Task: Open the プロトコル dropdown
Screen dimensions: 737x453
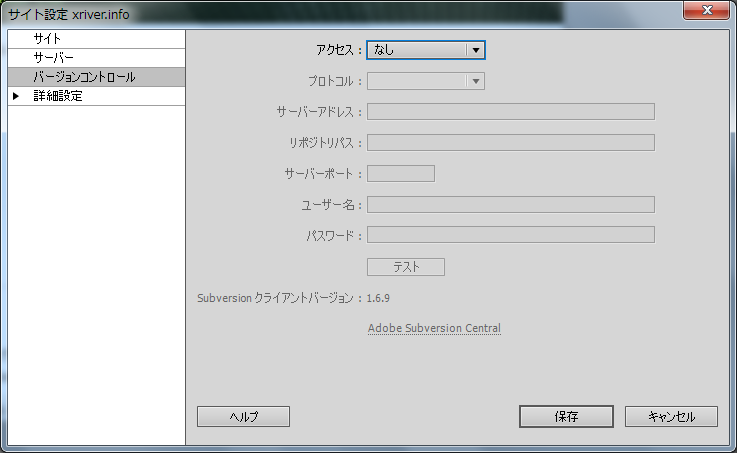Action: 426,81
